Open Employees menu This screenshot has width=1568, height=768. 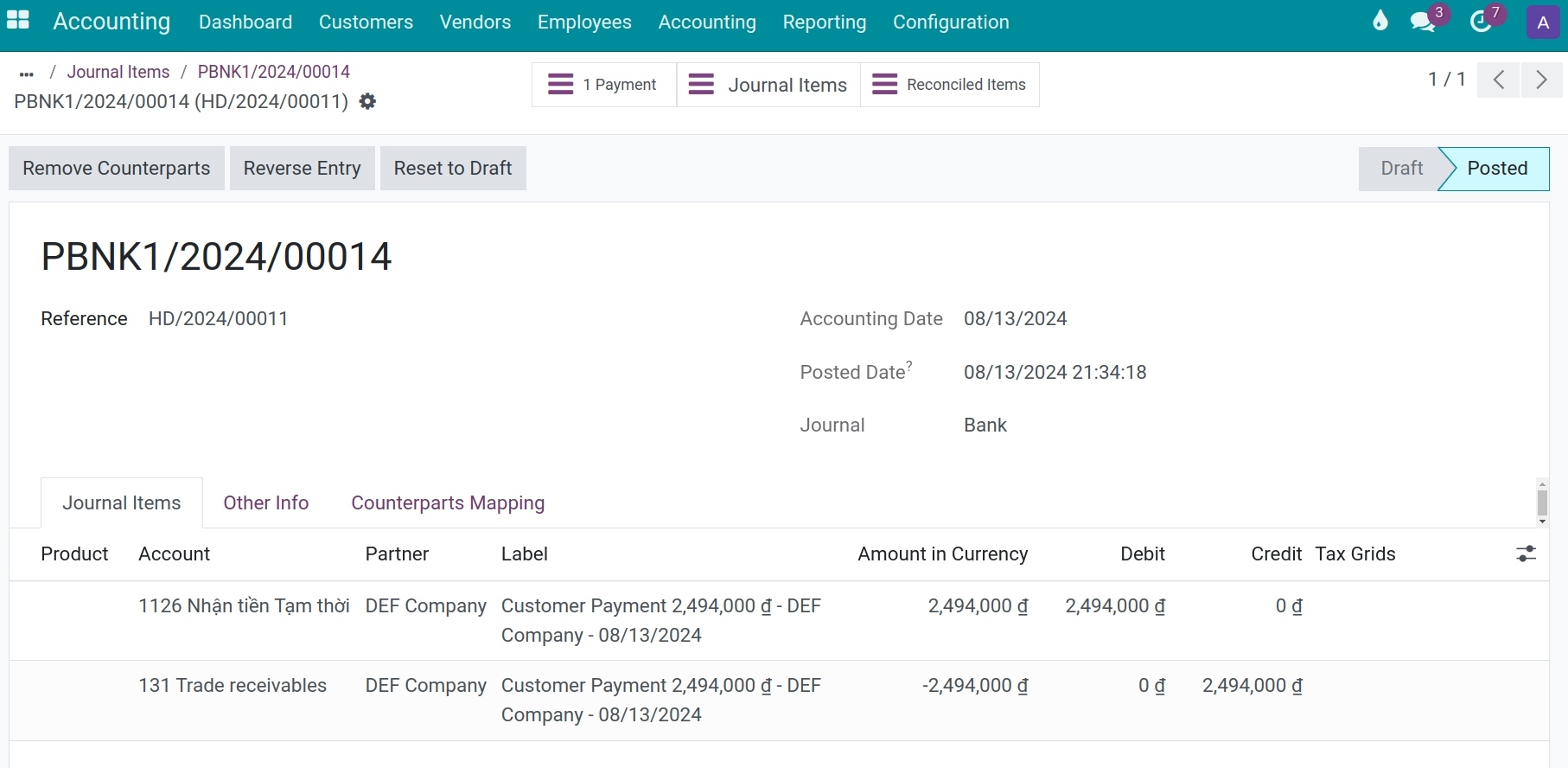click(x=584, y=22)
